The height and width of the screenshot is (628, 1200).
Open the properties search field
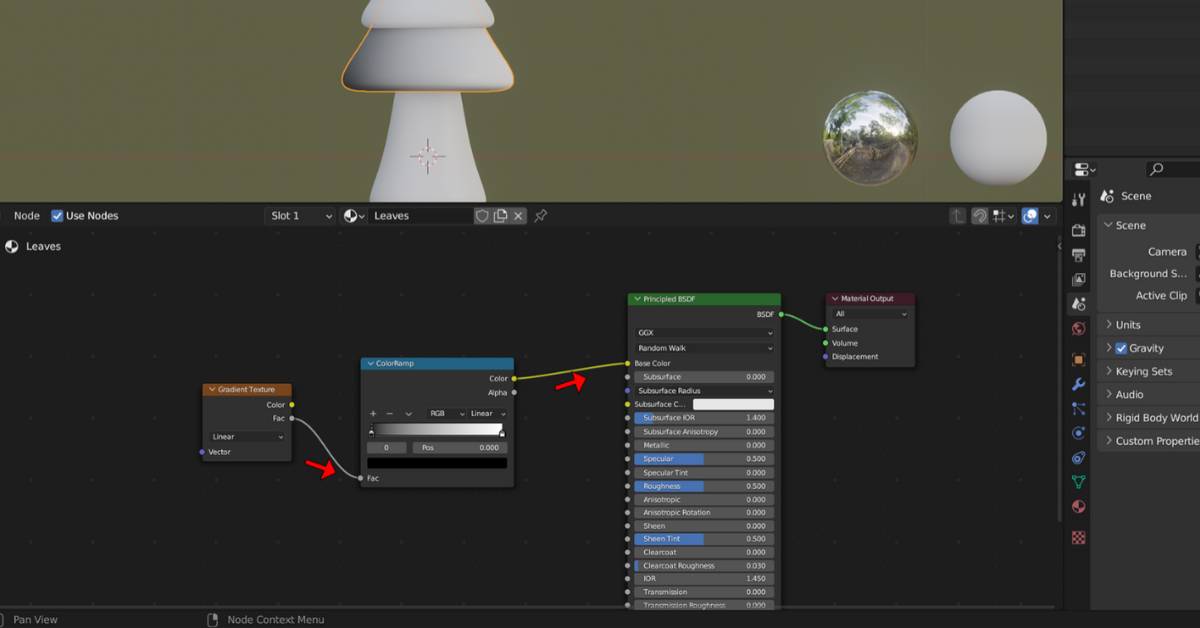[x=1173, y=169]
